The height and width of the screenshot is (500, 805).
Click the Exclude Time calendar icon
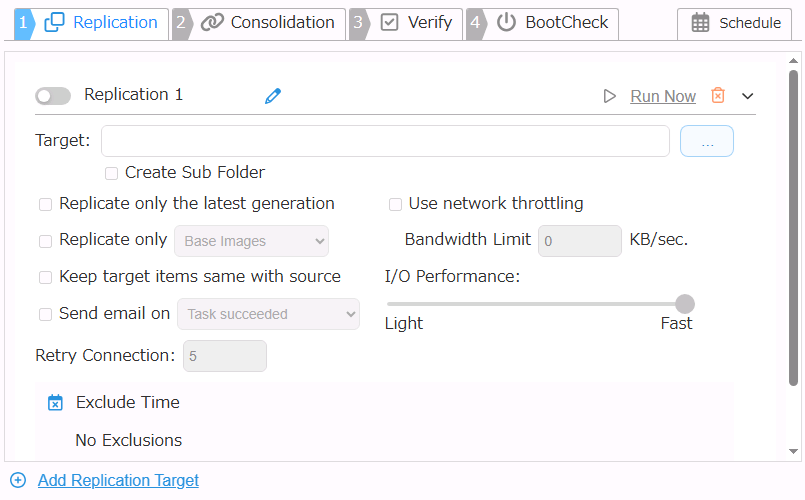pos(56,403)
